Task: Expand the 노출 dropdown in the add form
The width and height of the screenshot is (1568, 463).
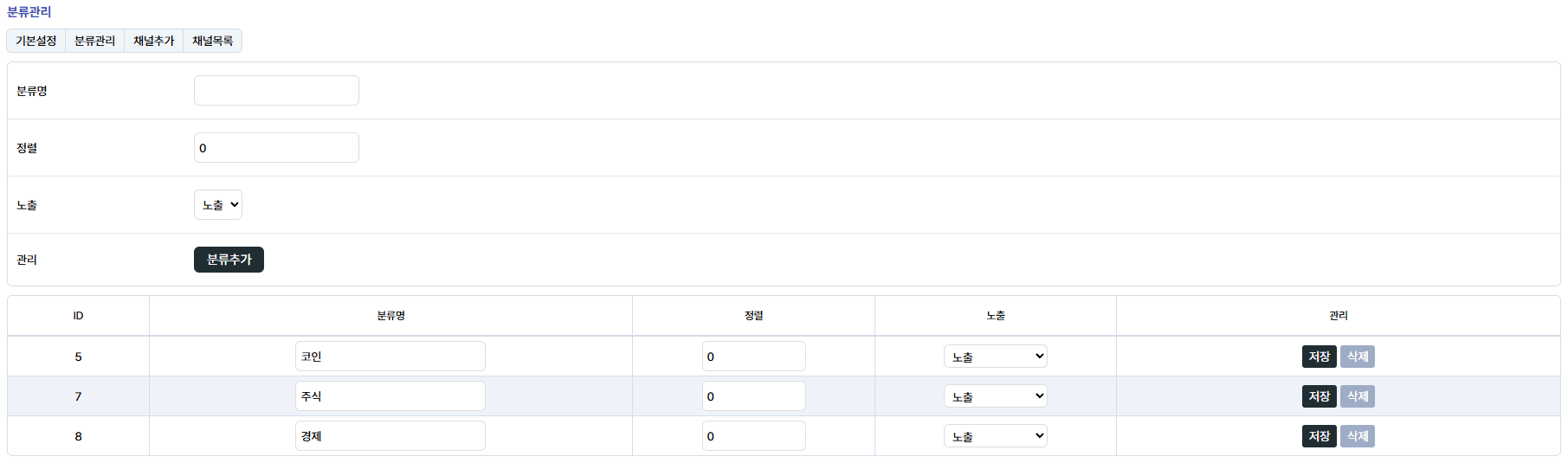Action: click(218, 205)
